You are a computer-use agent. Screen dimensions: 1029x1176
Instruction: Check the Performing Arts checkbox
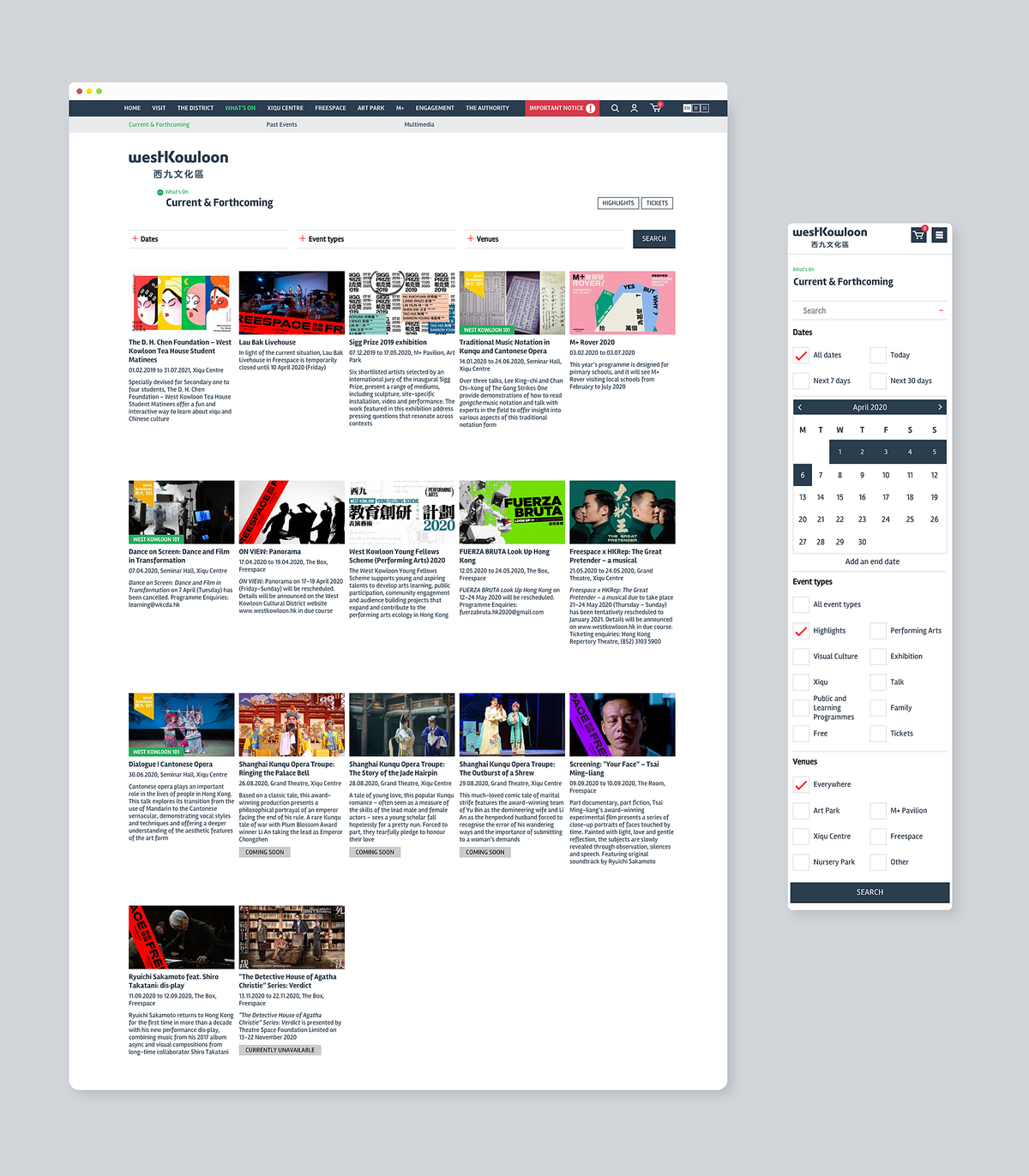coord(878,631)
